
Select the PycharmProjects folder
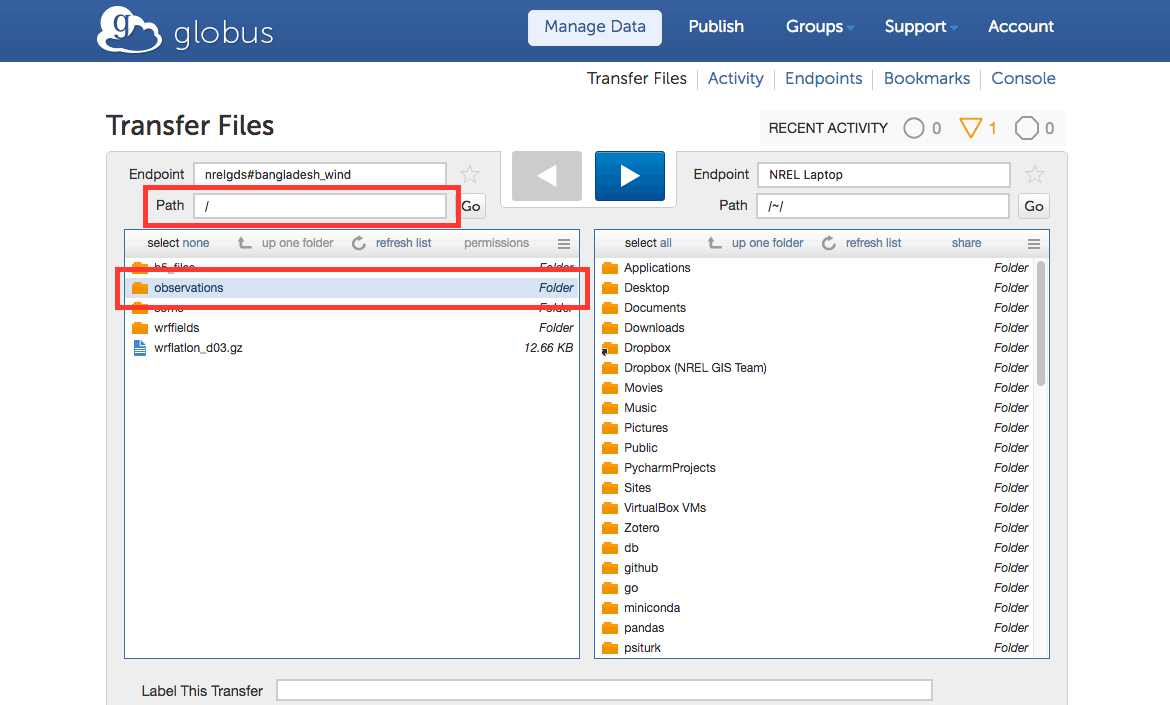pyautogui.click(x=669, y=468)
